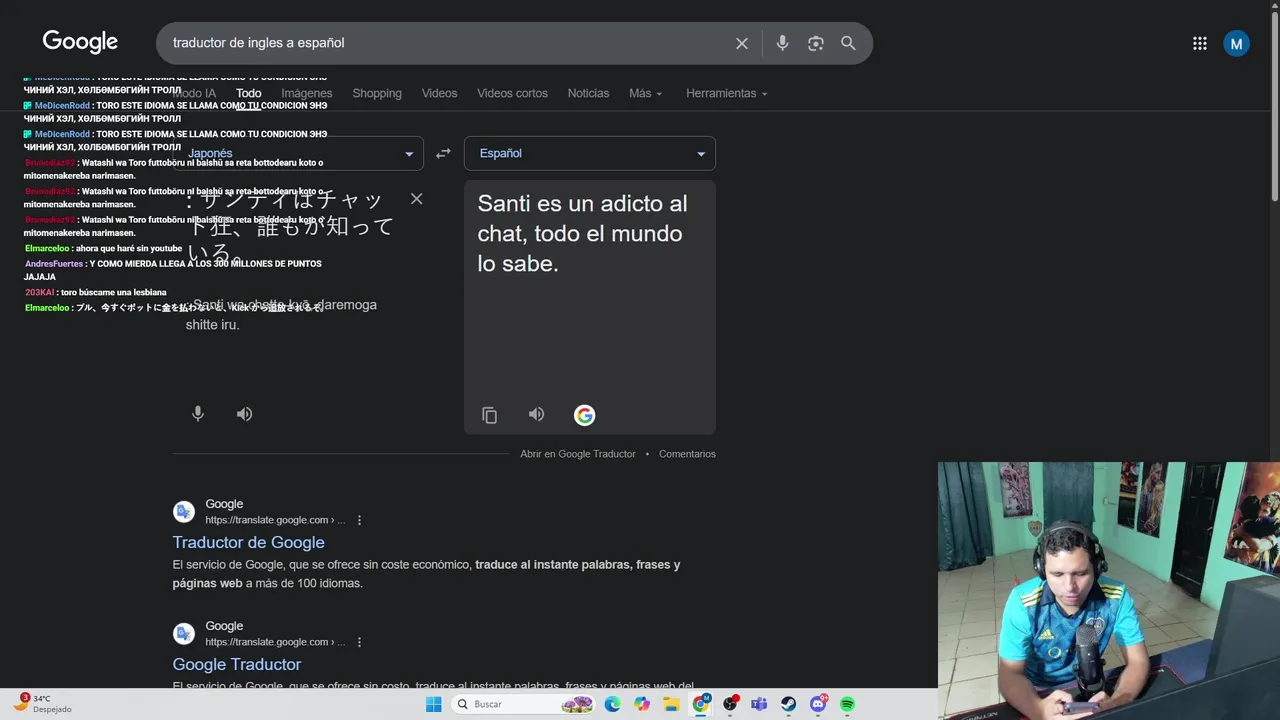Switch to the Todo results tab

tap(249, 93)
